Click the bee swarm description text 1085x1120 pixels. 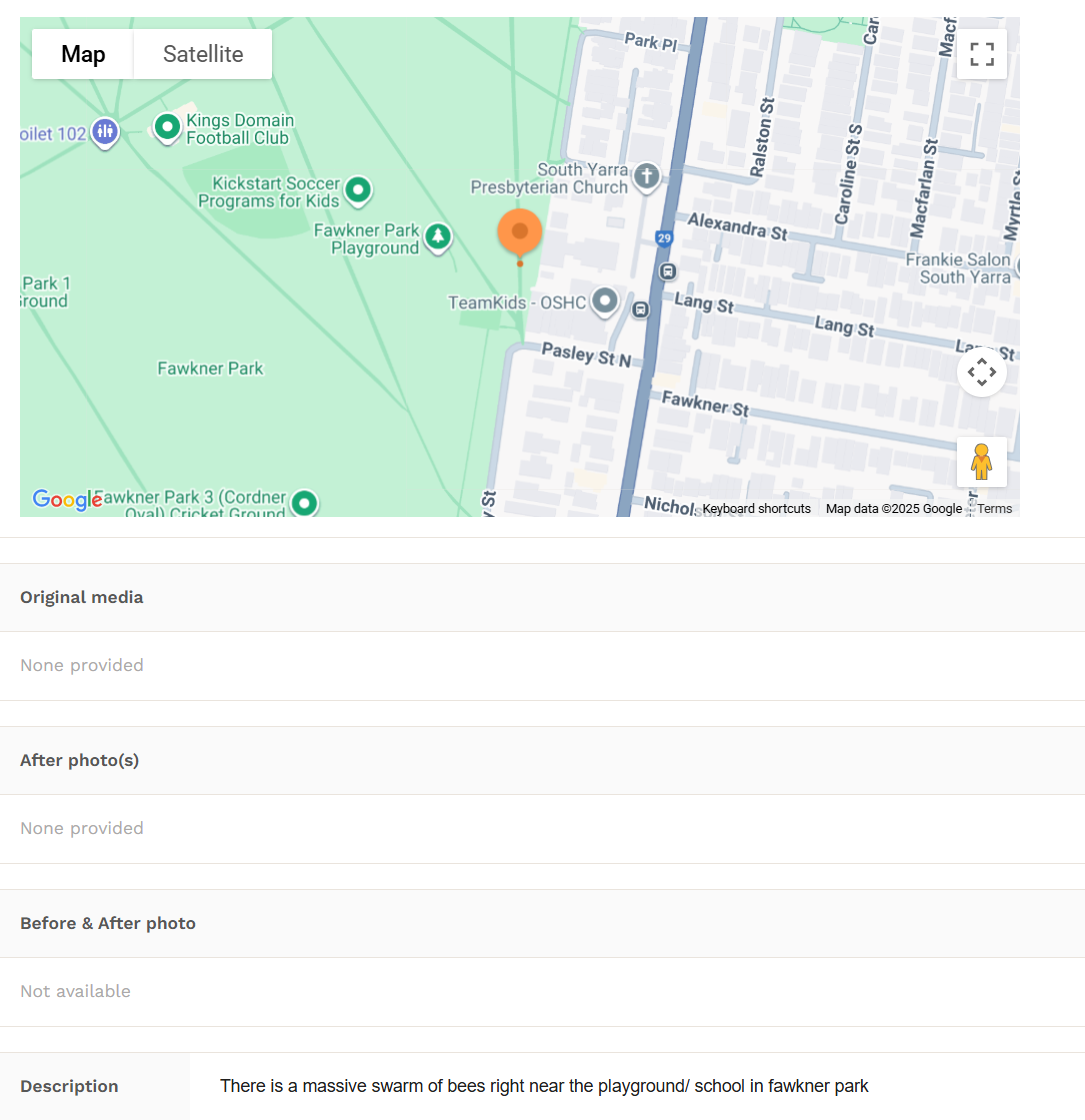coord(544,1086)
